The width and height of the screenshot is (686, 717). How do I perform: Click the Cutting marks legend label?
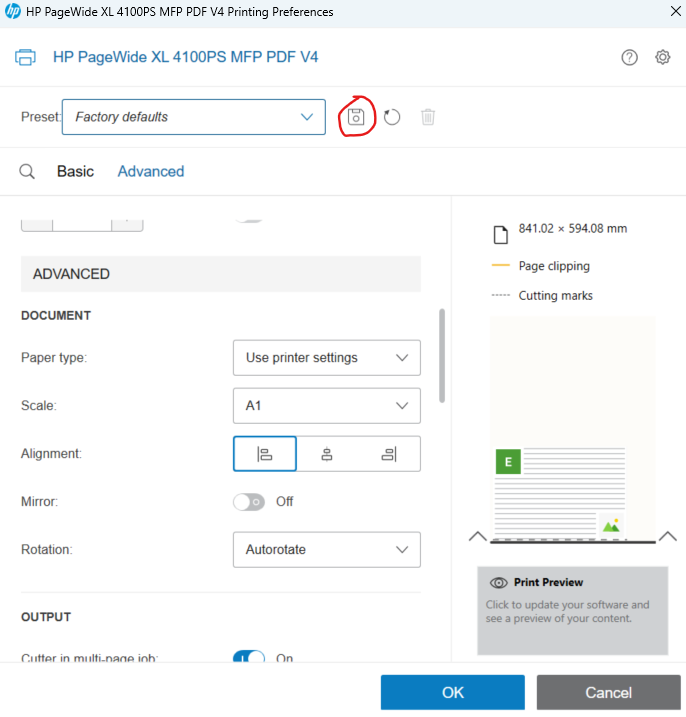pyautogui.click(x=555, y=296)
